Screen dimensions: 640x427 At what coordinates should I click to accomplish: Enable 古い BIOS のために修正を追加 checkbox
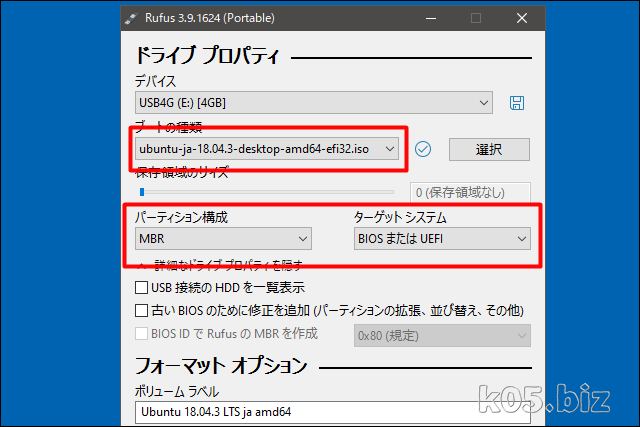pos(141,311)
